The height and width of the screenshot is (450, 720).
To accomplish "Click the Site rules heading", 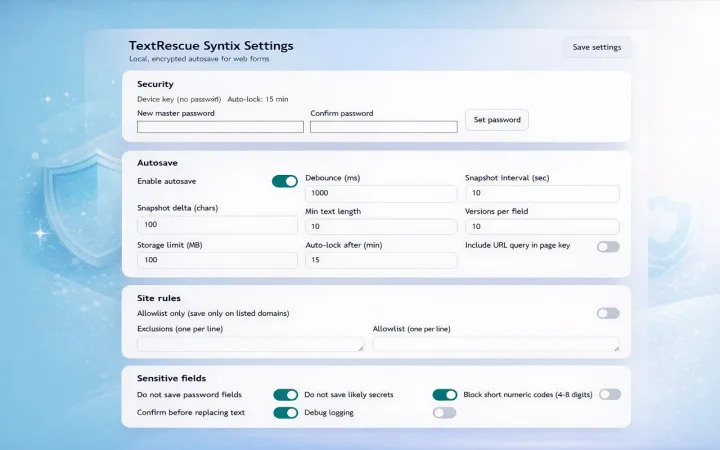I will tap(158, 298).
